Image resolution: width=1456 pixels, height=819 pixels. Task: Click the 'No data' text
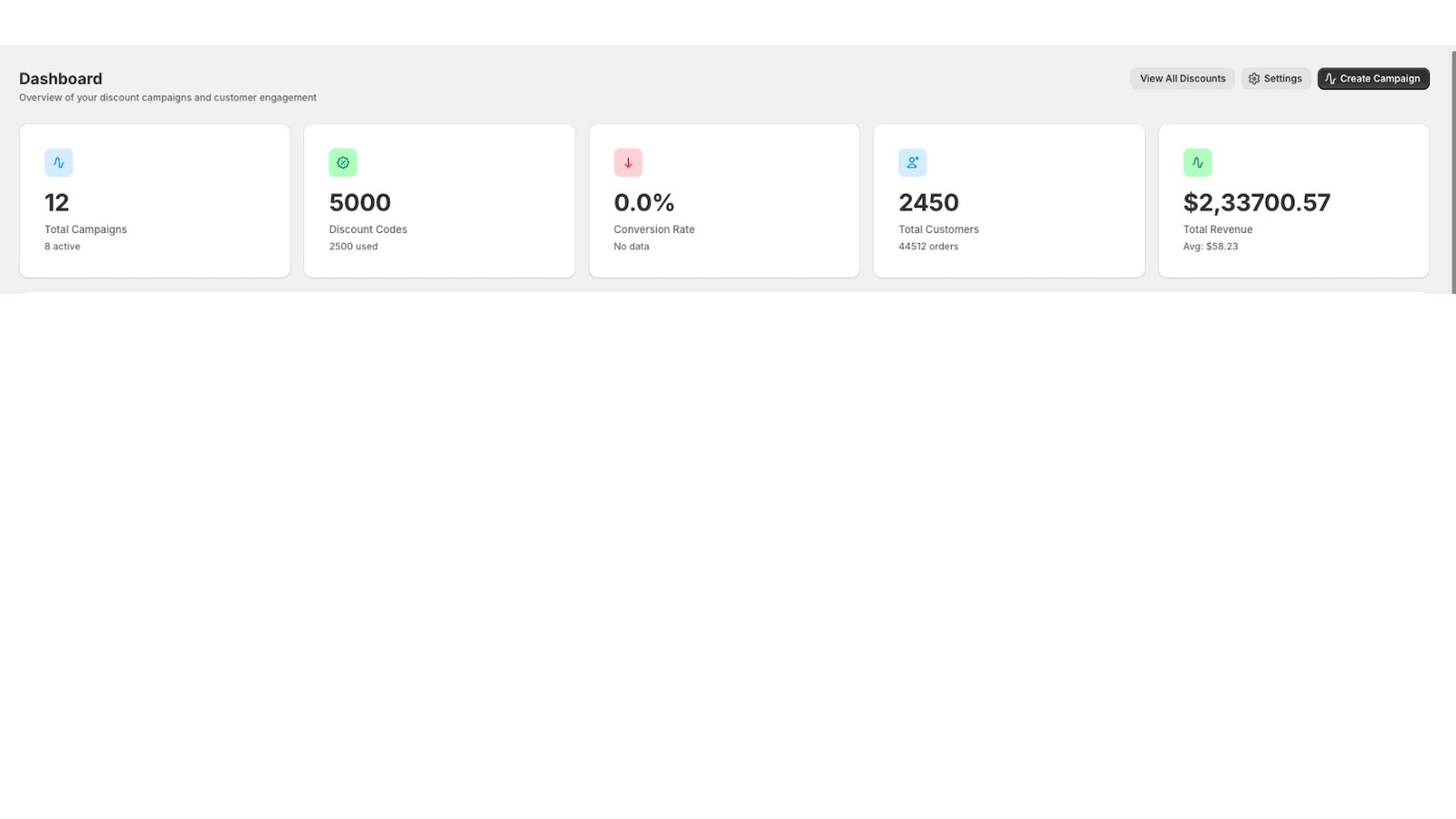[x=631, y=247]
